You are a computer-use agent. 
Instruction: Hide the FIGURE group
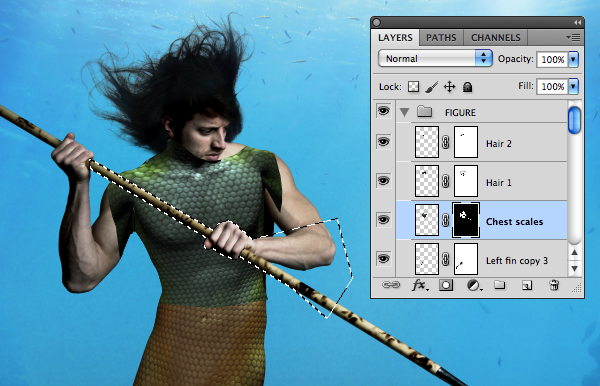383,111
